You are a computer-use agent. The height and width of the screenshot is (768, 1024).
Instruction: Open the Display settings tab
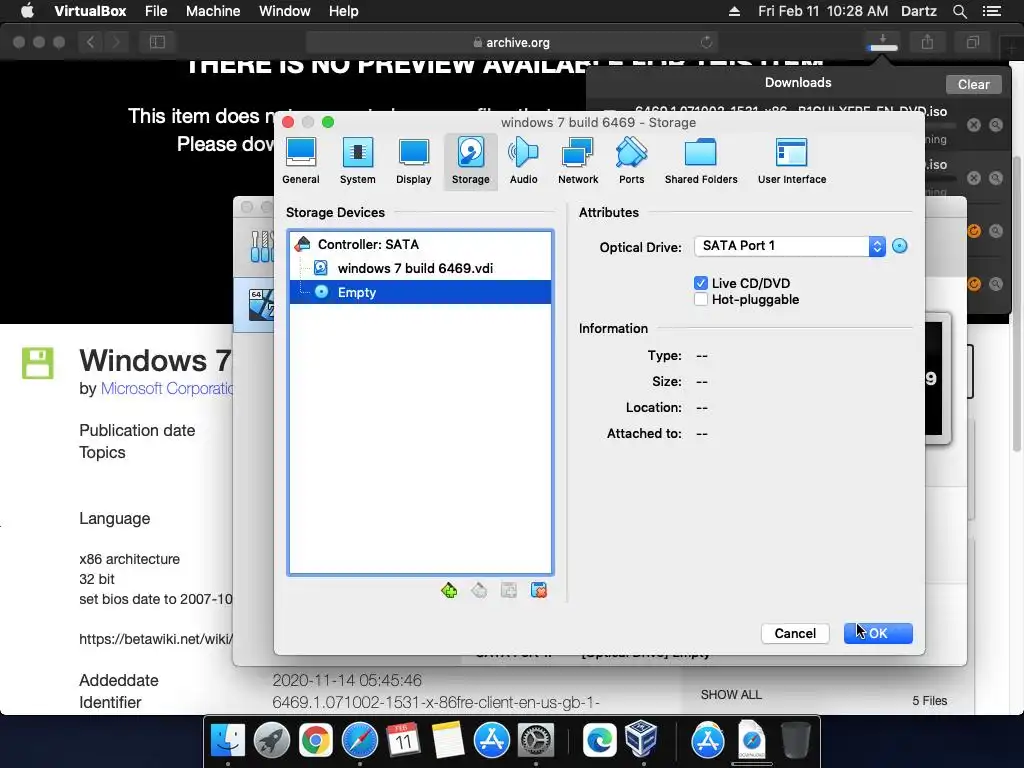click(413, 161)
